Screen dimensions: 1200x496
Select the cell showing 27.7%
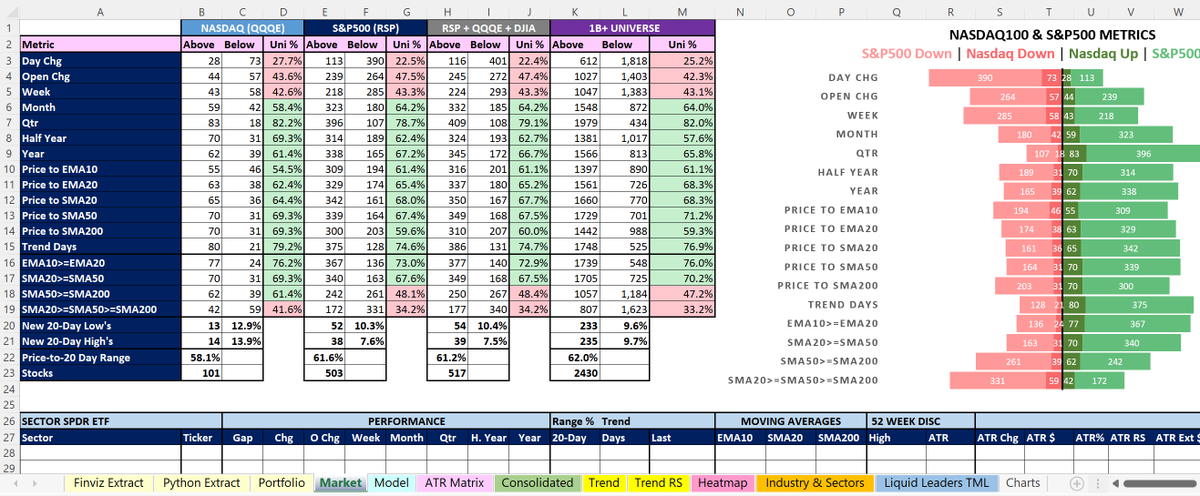click(284, 61)
